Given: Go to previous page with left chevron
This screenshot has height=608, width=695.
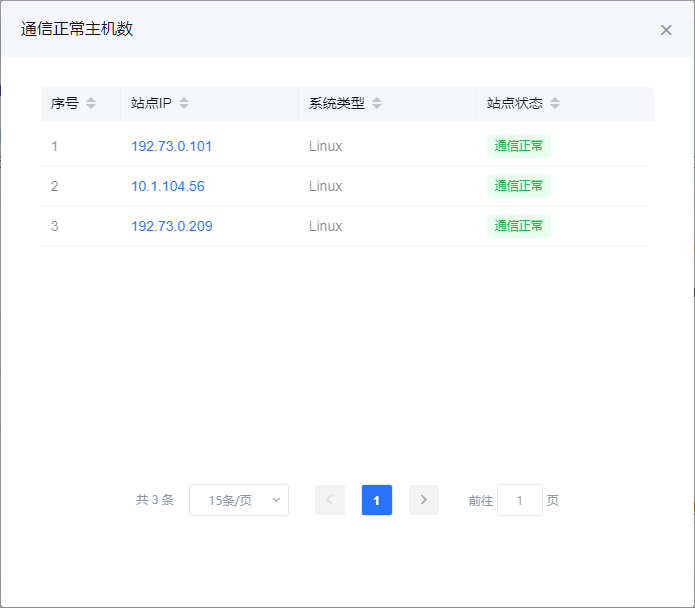Looking at the screenshot, I should pos(330,500).
